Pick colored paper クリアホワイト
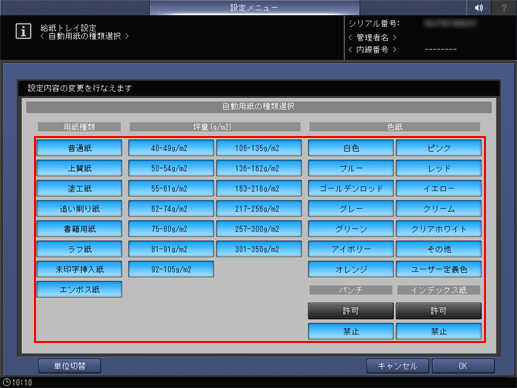This screenshot has width=517, height=388. [439, 229]
